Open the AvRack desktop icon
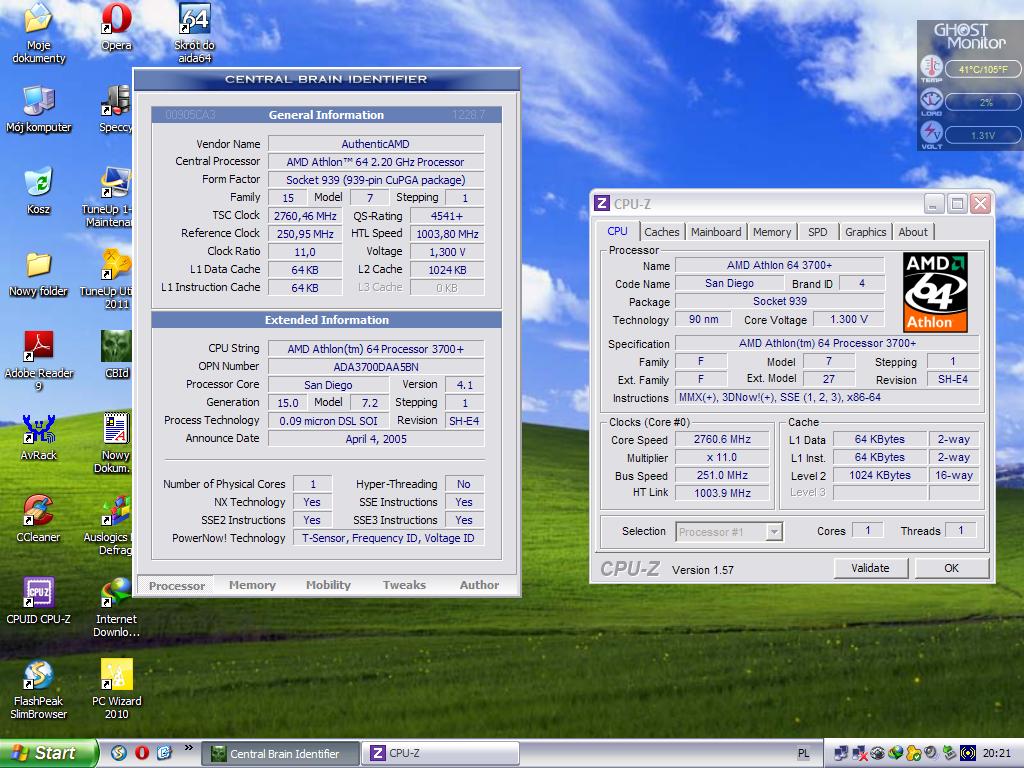 tap(38, 430)
